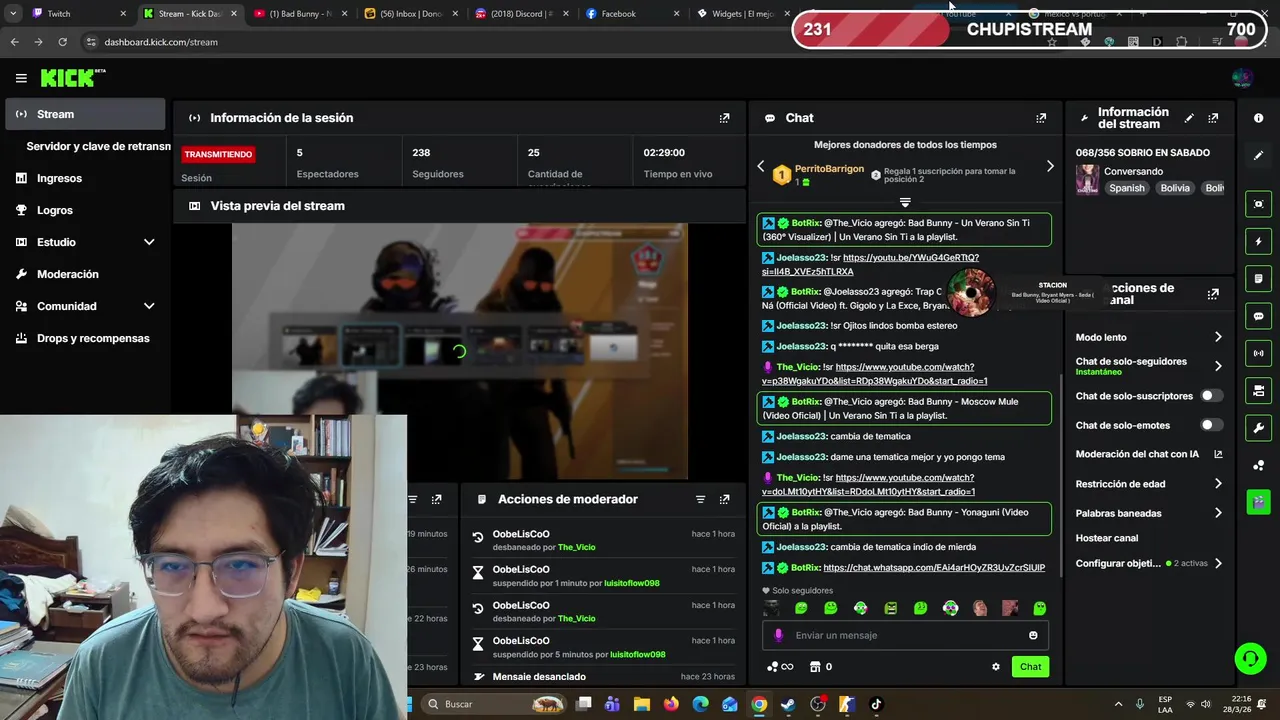
Task: Open OBS Studio from the taskbar
Action: click(818, 704)
